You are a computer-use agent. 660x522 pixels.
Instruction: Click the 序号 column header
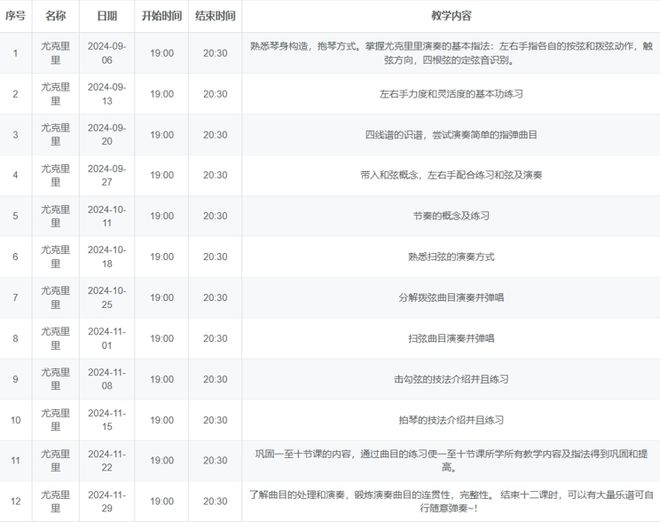[15, 17]
